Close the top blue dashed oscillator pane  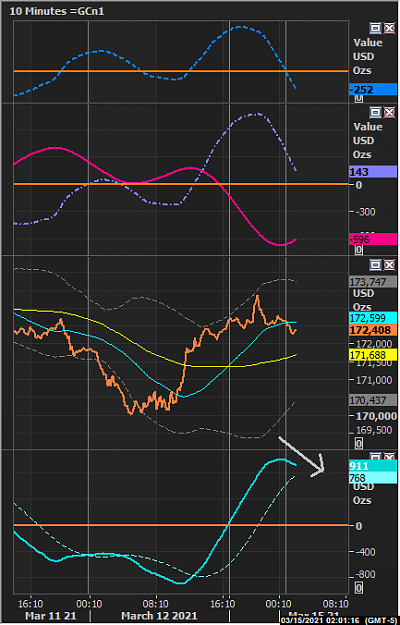[x=389, y=28]
